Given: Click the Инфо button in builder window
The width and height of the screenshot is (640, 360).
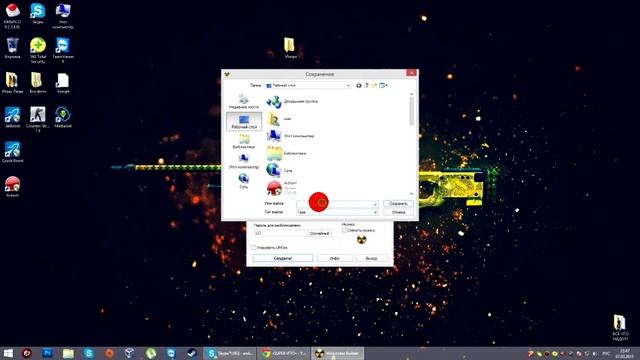Looking at the screenshot, I should coord(334,258).
